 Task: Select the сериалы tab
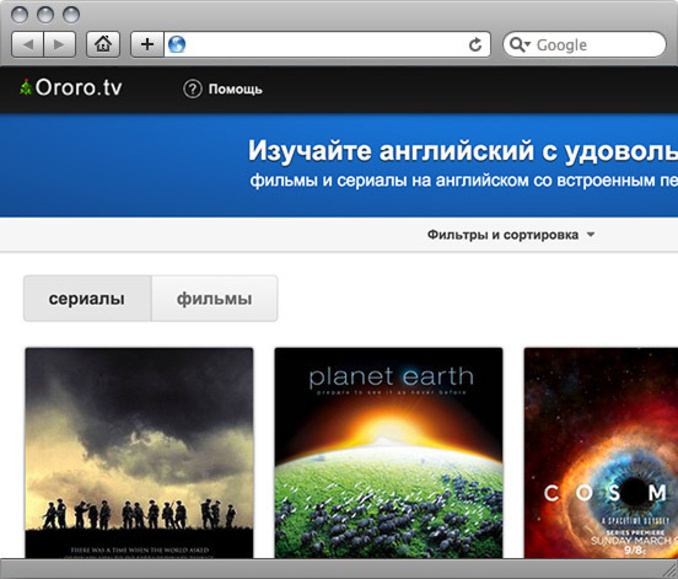[87, 299]
